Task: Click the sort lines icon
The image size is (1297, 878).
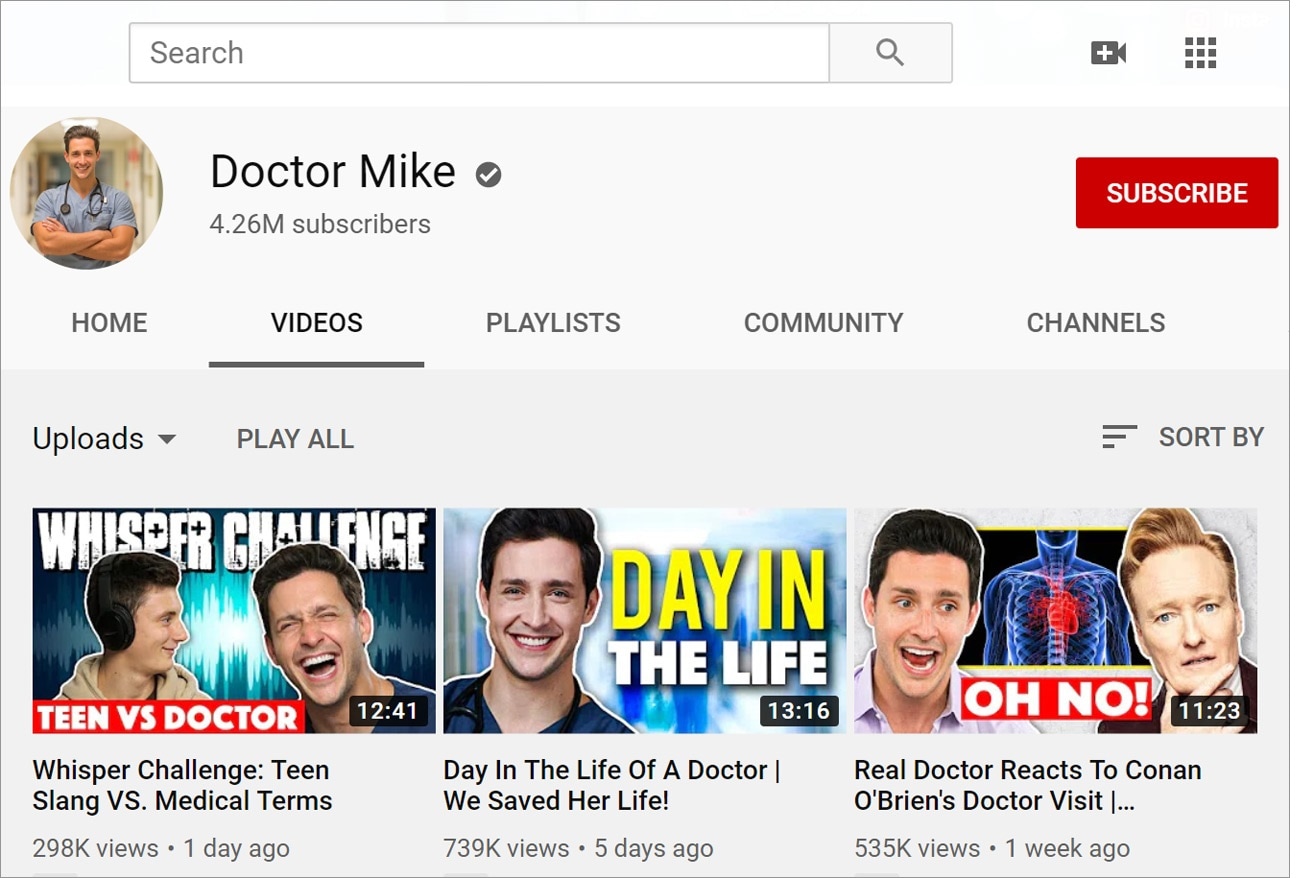Action: coord(1118,437)
